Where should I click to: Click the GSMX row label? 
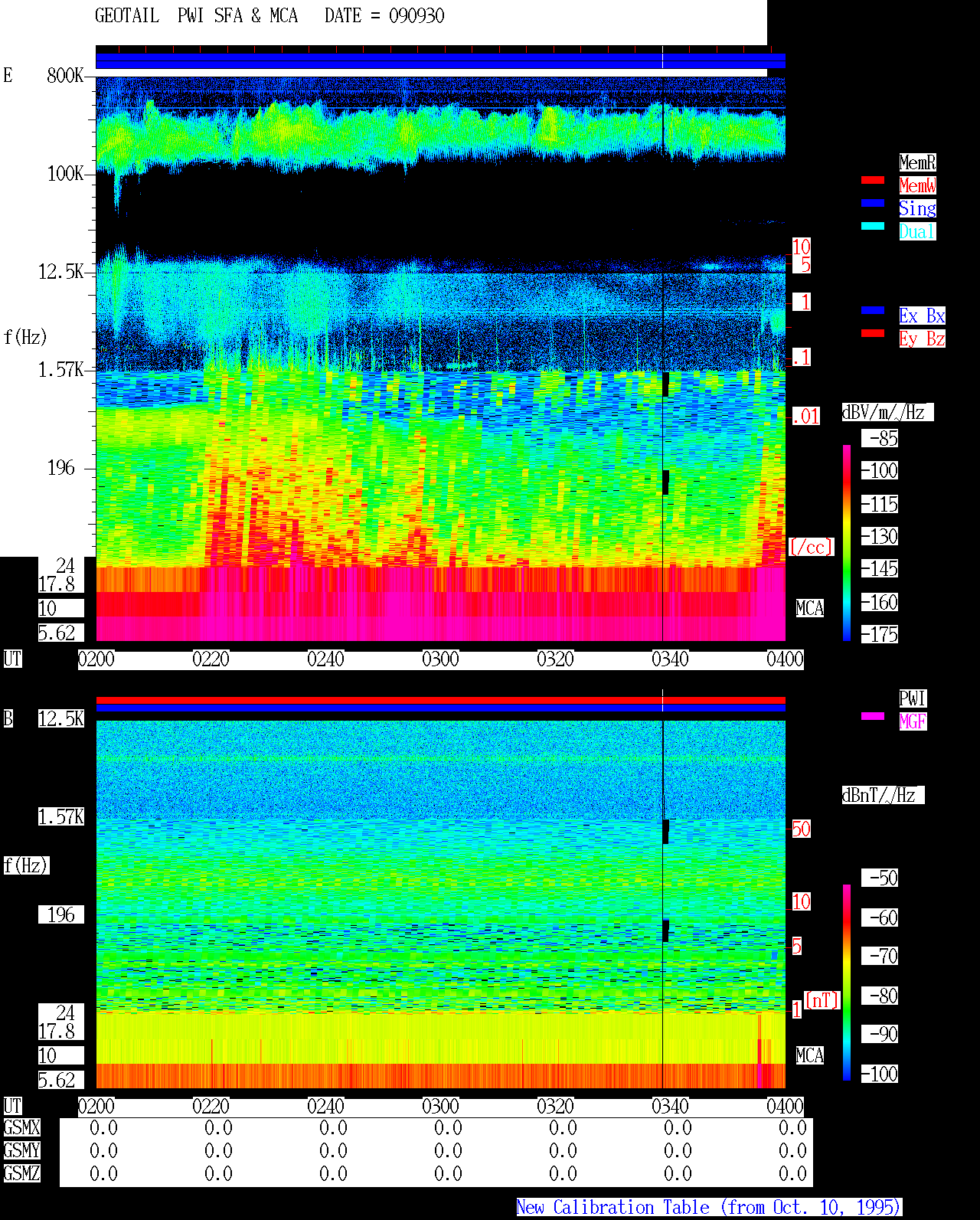[21, 1127]
